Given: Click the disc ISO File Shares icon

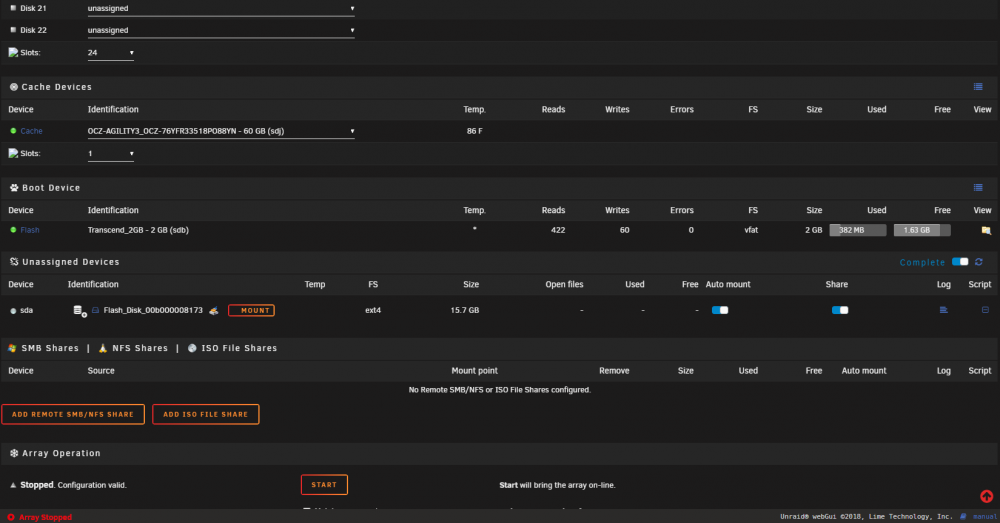Looking at the screenshot, I should coord(192,348).
